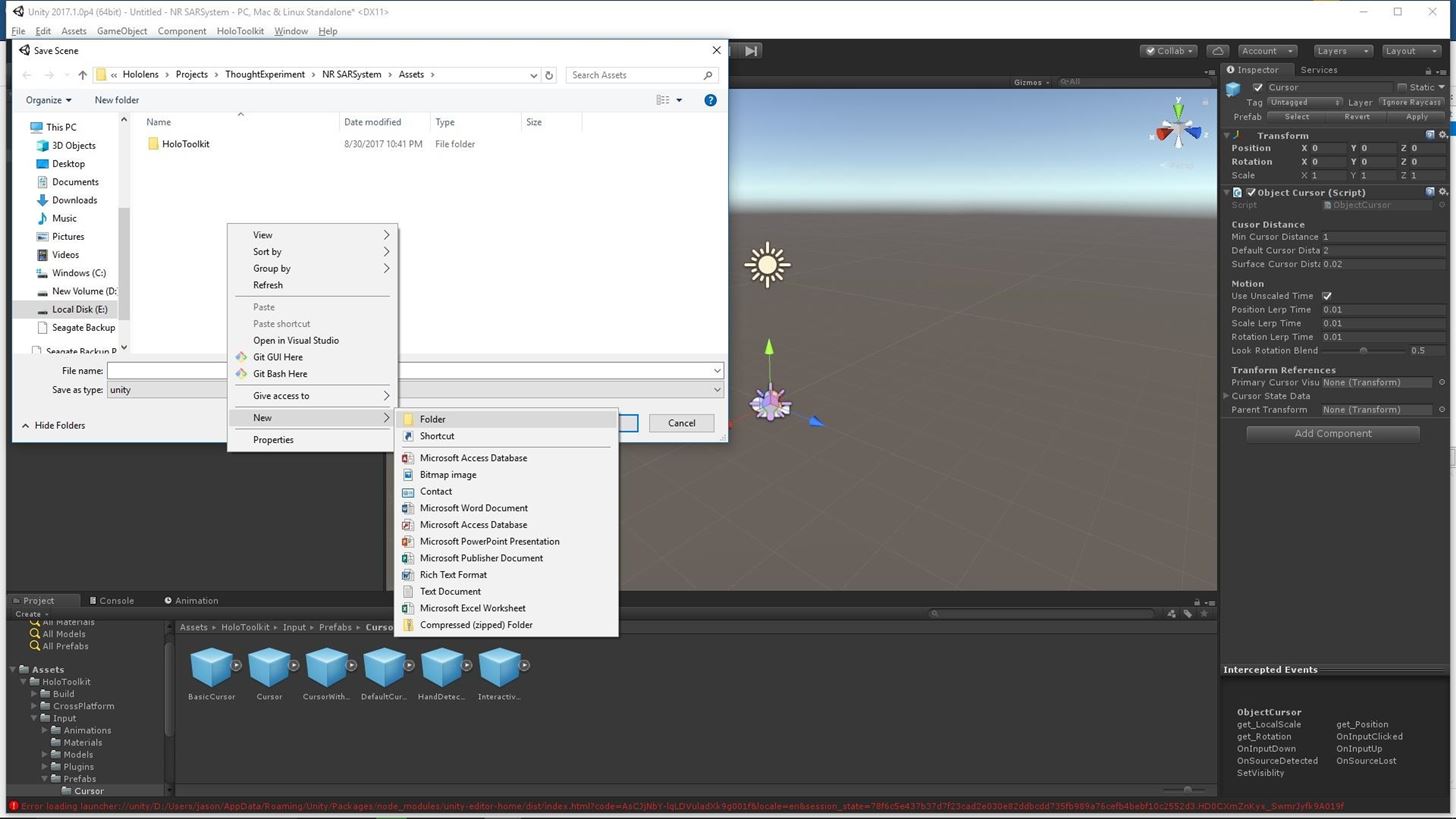This screenshot has width=1456, height=819.
Task: Open the Layers dropdown
Action: coord(1342,51)
